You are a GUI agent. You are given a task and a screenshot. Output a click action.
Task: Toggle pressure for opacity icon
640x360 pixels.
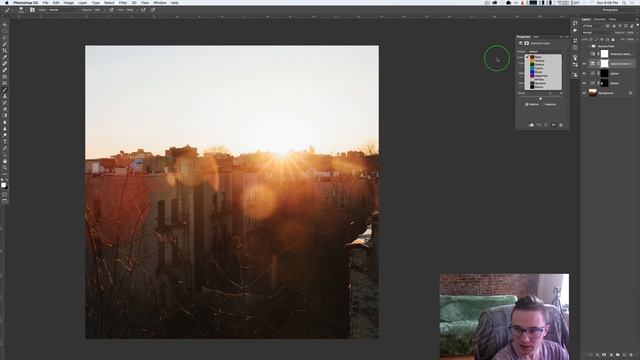coord(111,10)
